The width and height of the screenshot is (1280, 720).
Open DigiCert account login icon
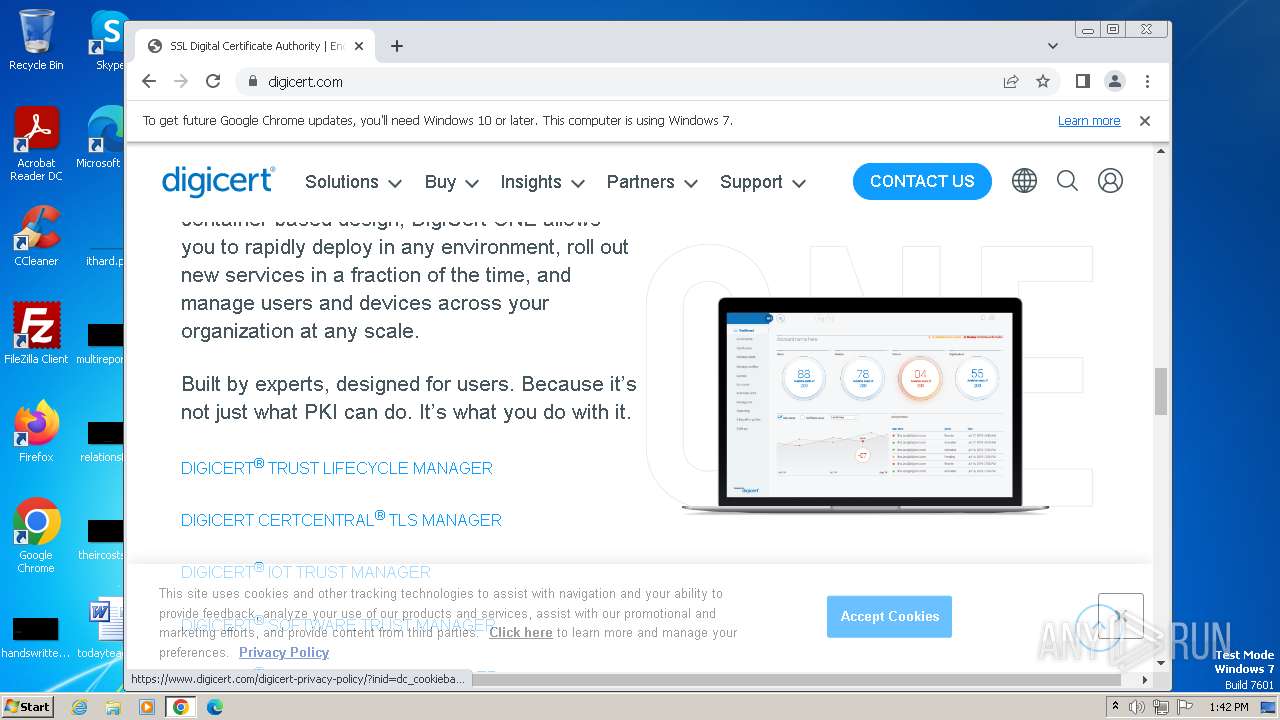[x=1110, y=181]
